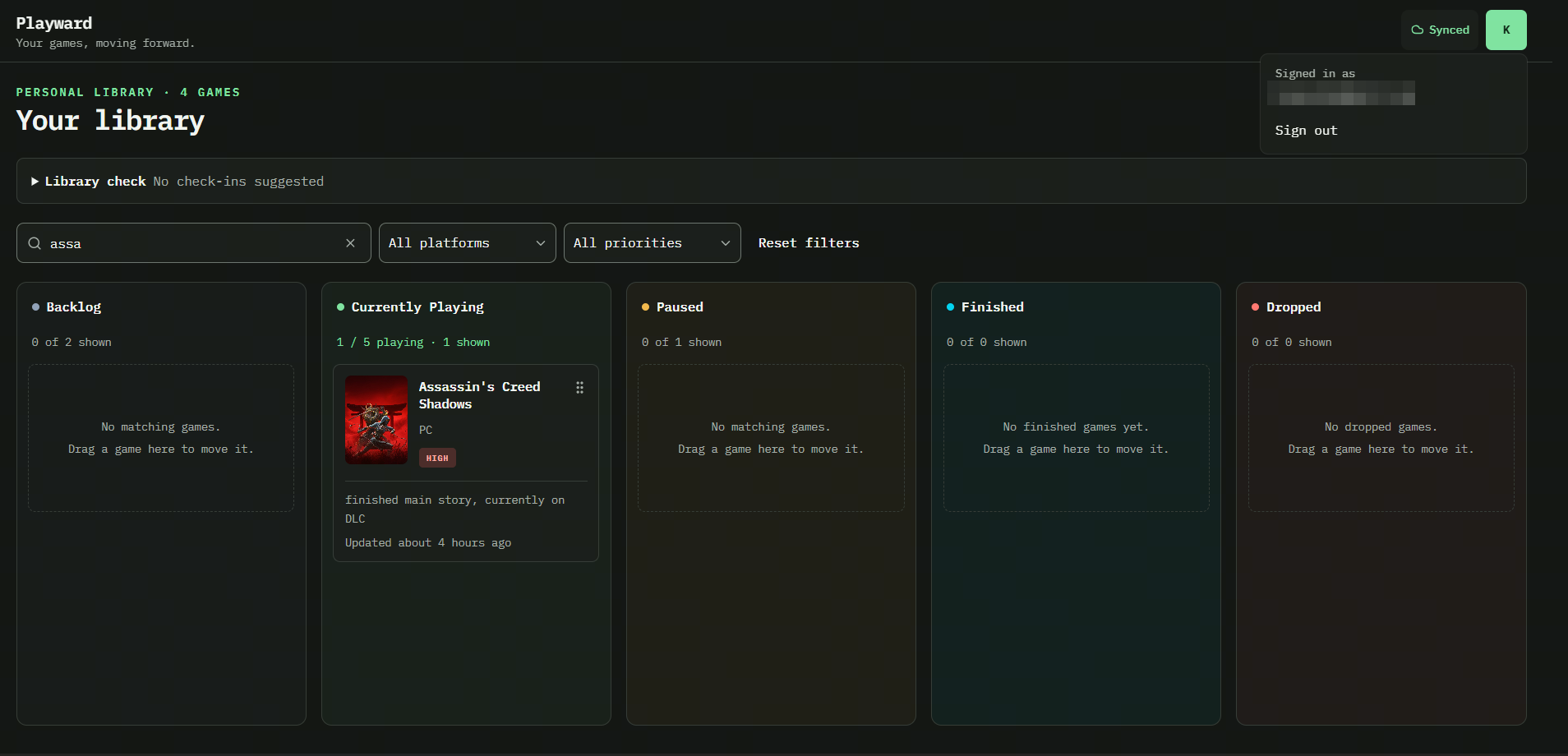The width and height of the screenshot is (1568, 756).
Task: Click the Synced cloud status button
Action: pyautogui.click(x=1440, y=30)
